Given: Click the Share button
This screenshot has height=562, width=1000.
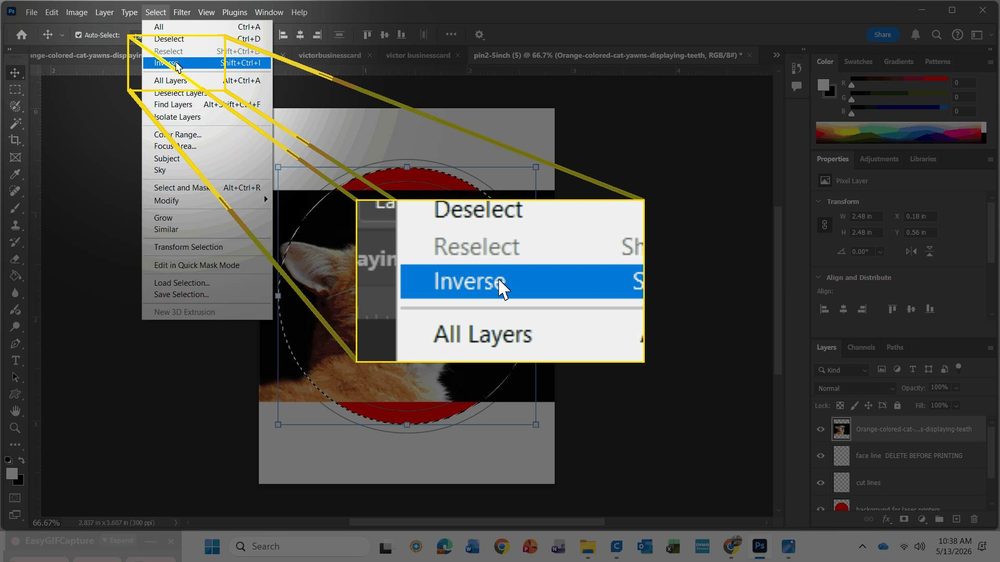Looking at the screenshot, I should [x=883, y=35].
